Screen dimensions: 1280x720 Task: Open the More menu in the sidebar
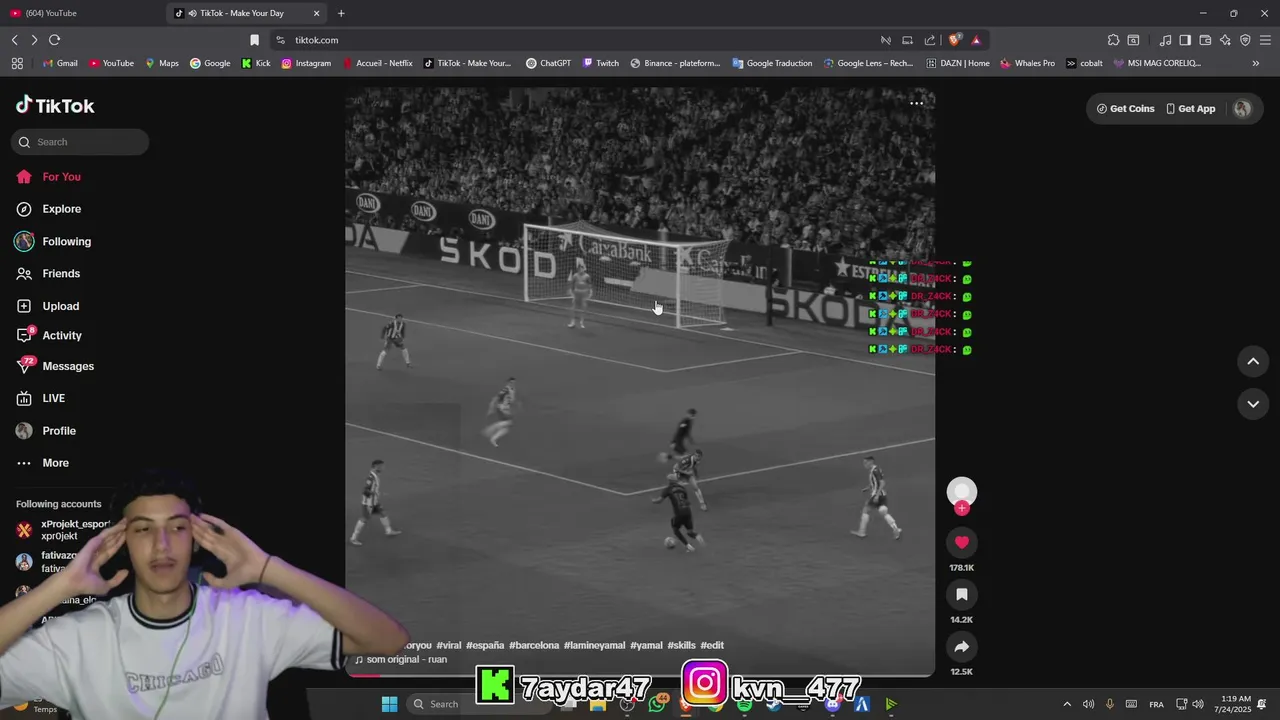coord(42,463)
